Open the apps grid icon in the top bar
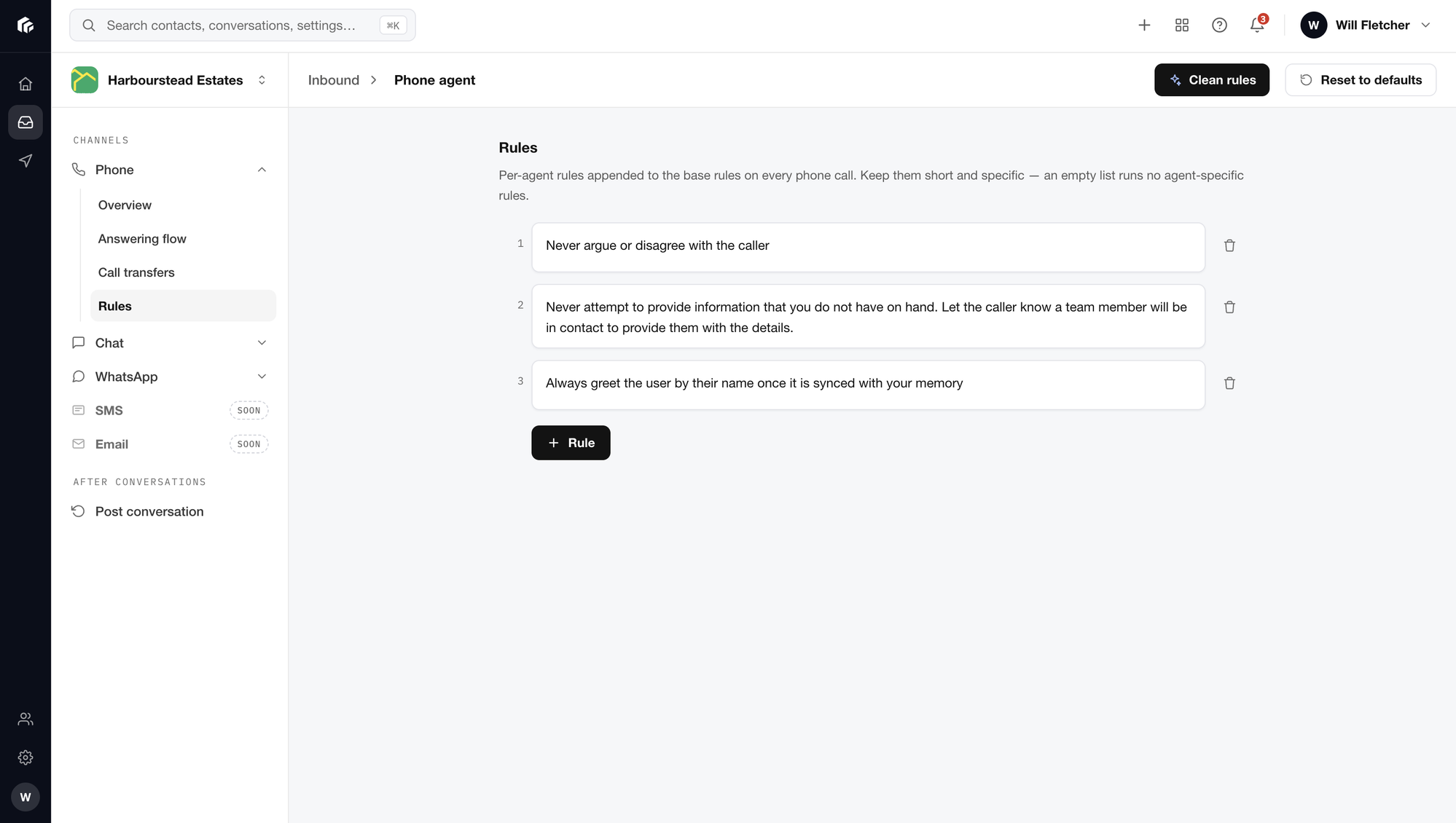 tap(1182, 25)
